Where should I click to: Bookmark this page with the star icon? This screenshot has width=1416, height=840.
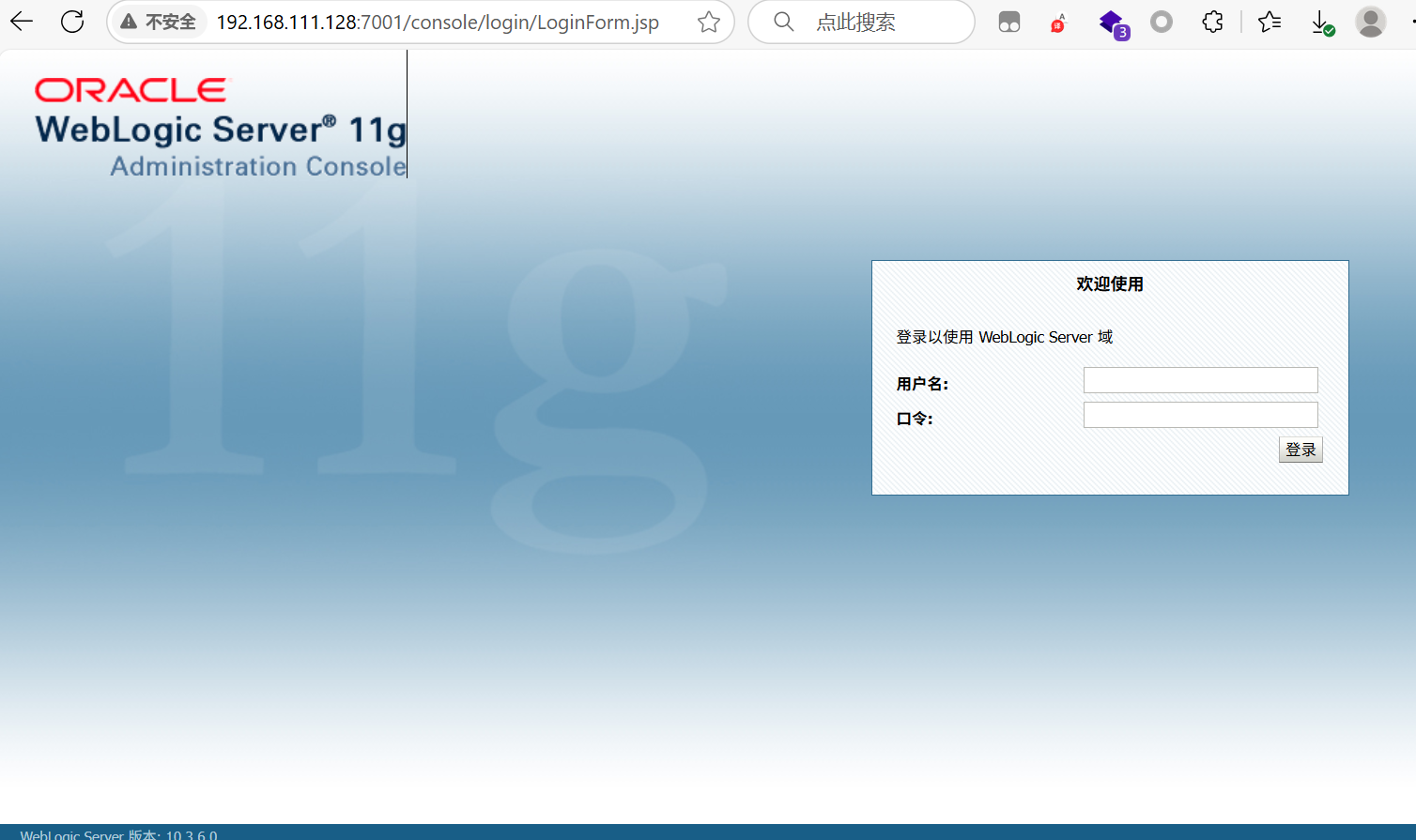(709, 22)
